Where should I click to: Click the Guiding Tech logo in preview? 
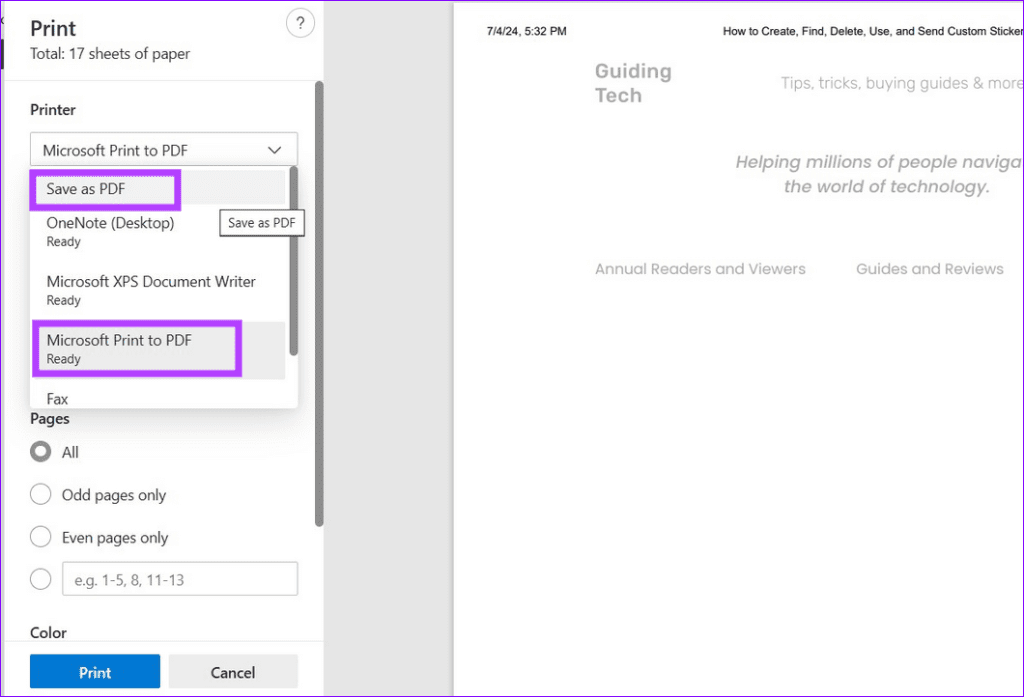pos(632,83)
